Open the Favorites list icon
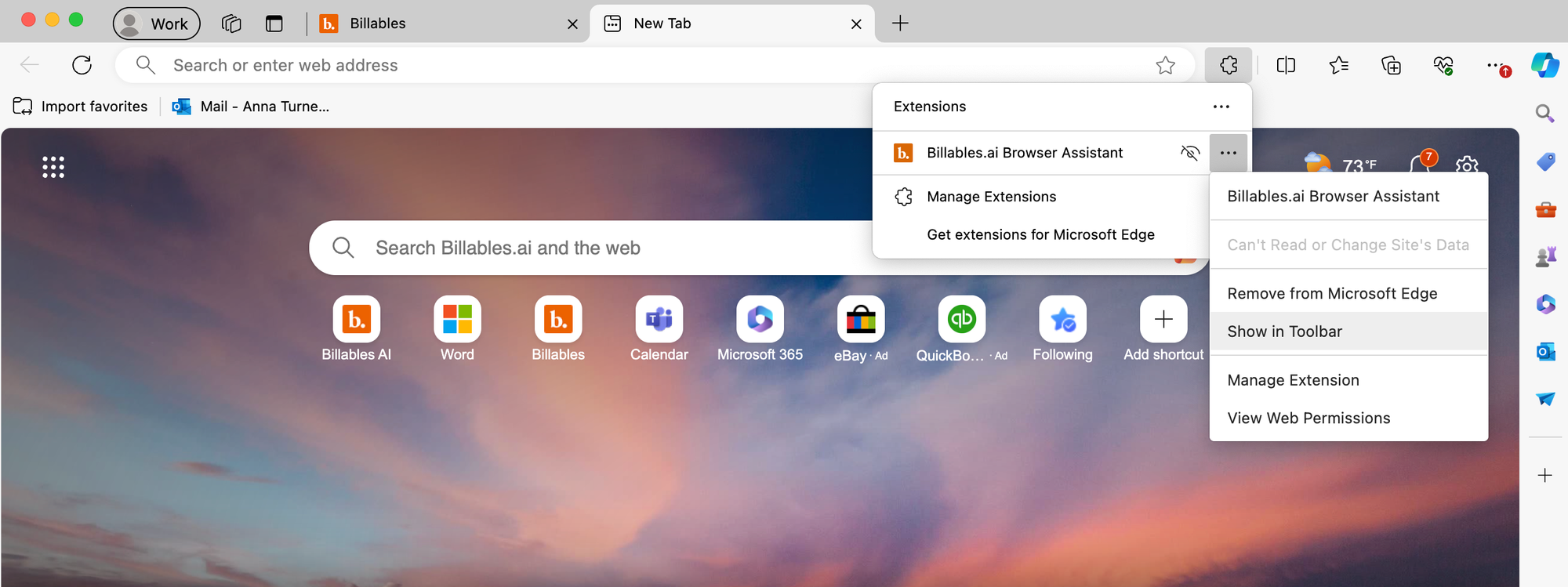Viewport: 1568px width, 587px height. [1338, 65]
